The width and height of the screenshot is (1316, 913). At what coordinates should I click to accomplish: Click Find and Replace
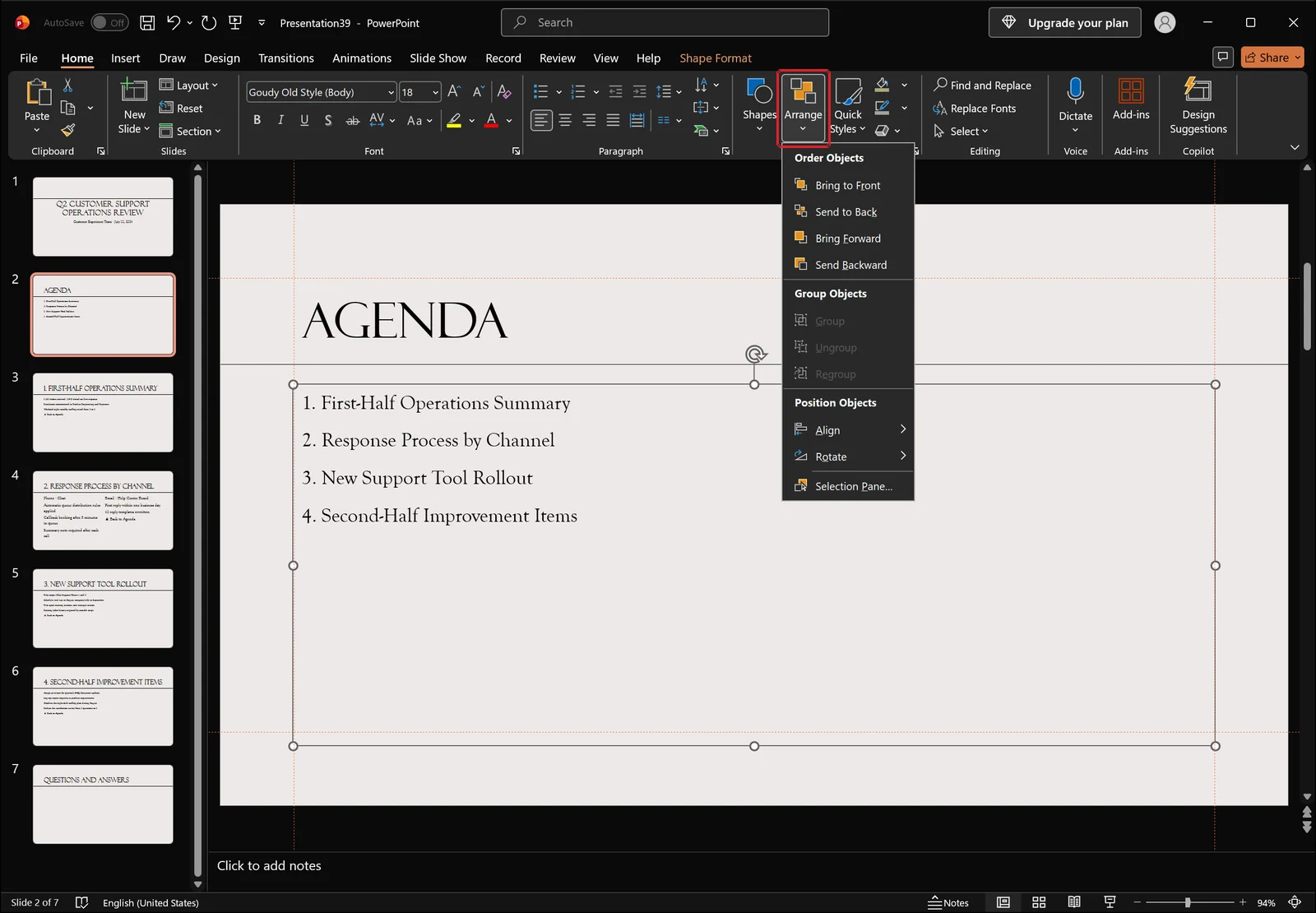tap(982, 85)
